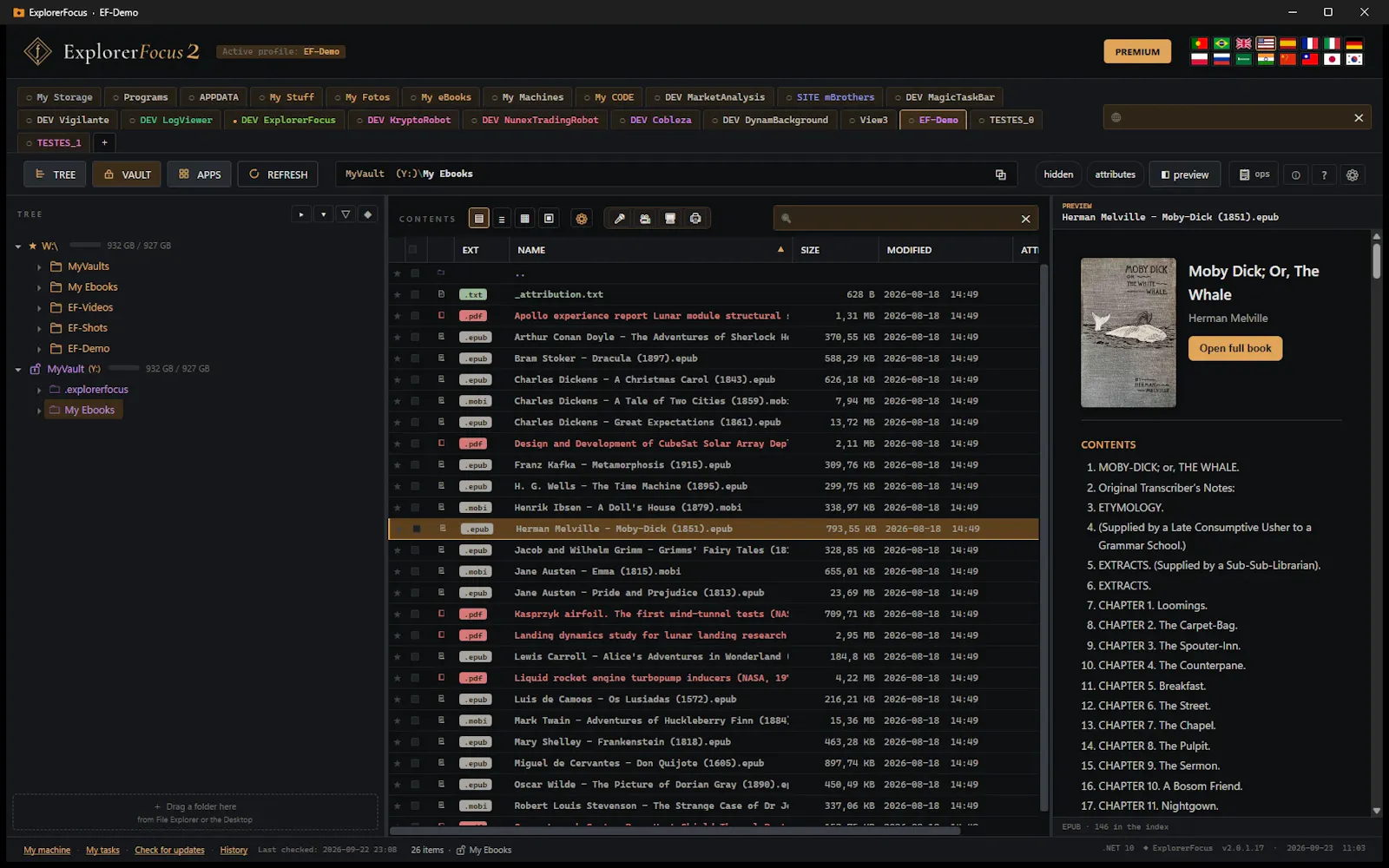Open the SITE mBrothers tab

pyautogui.click(x=831, y=97)
